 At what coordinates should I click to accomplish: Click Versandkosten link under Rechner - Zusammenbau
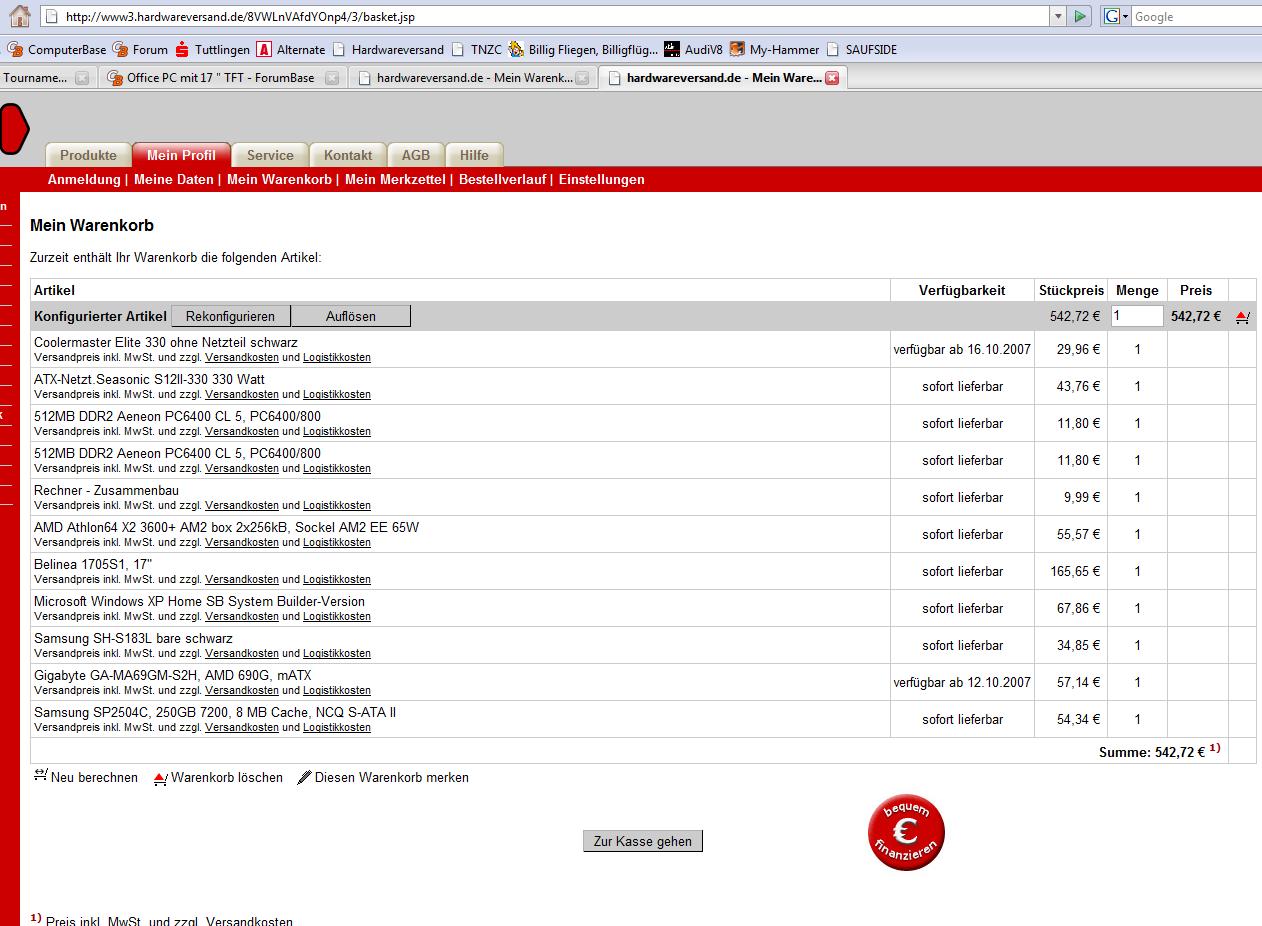tap(242, 505)
